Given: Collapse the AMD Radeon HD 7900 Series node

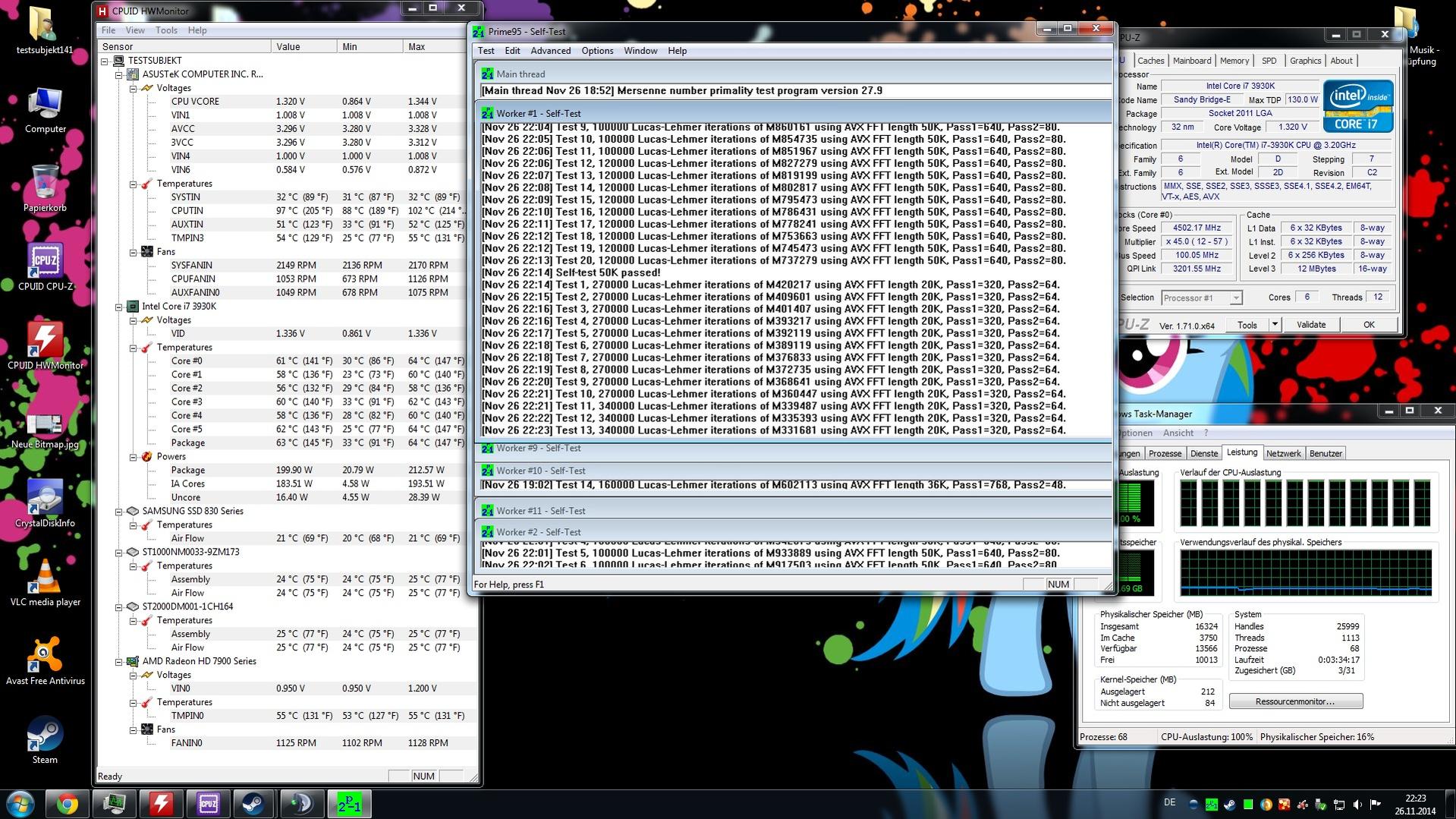Looking at the screenshot, I should point(119,662).
